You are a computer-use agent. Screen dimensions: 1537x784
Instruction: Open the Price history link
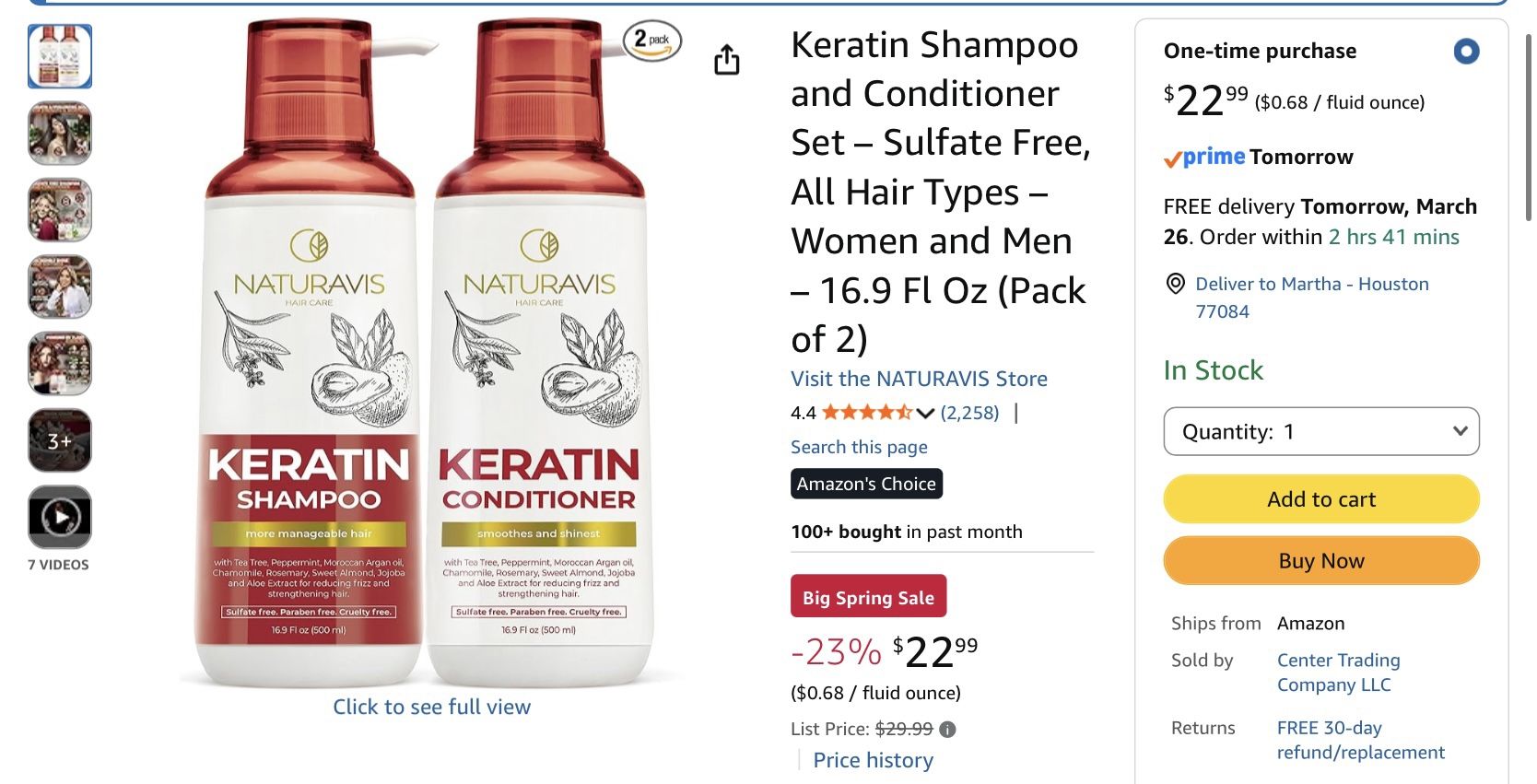click(873, 760)
